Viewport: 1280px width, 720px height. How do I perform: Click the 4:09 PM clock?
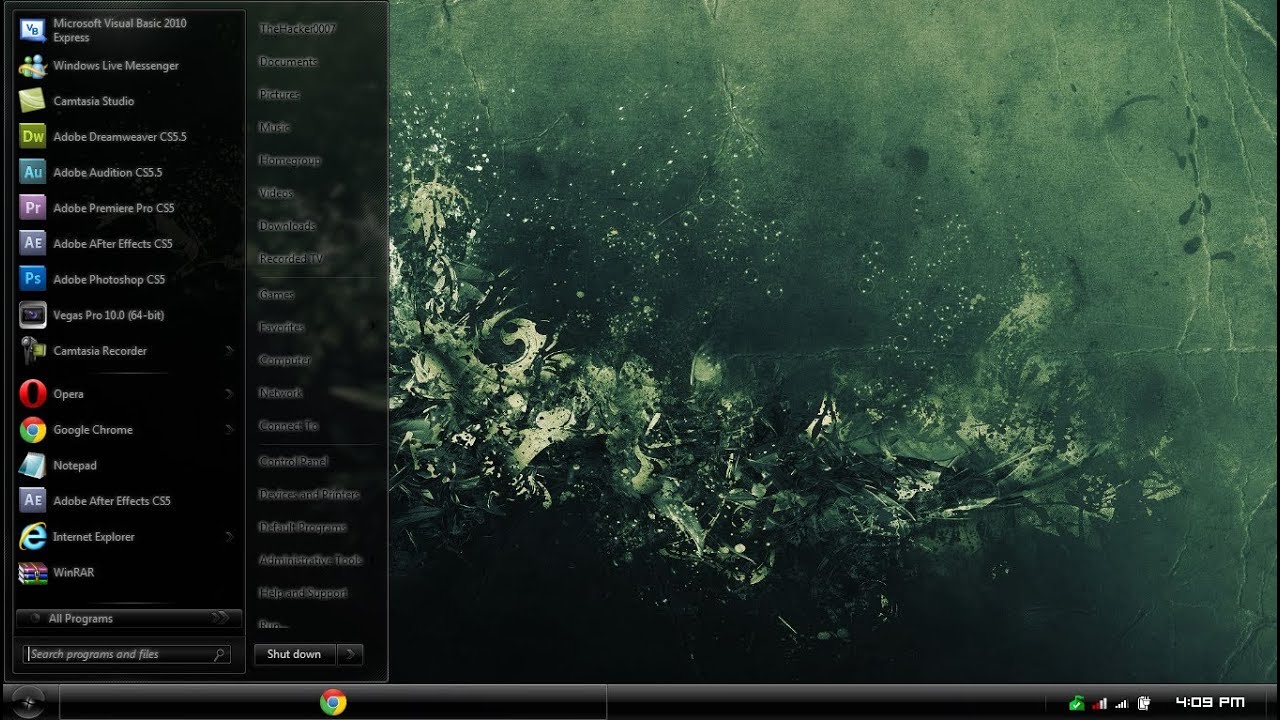1210,702
